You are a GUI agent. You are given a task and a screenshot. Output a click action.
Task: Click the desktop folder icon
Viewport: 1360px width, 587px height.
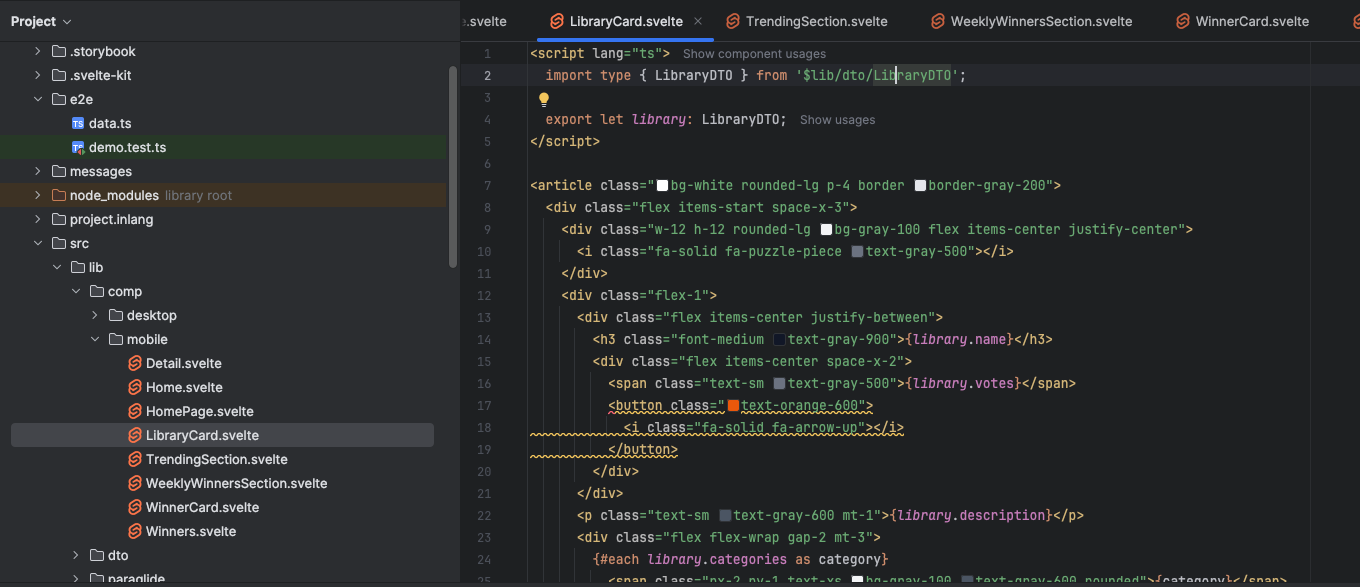coord(116,315)
